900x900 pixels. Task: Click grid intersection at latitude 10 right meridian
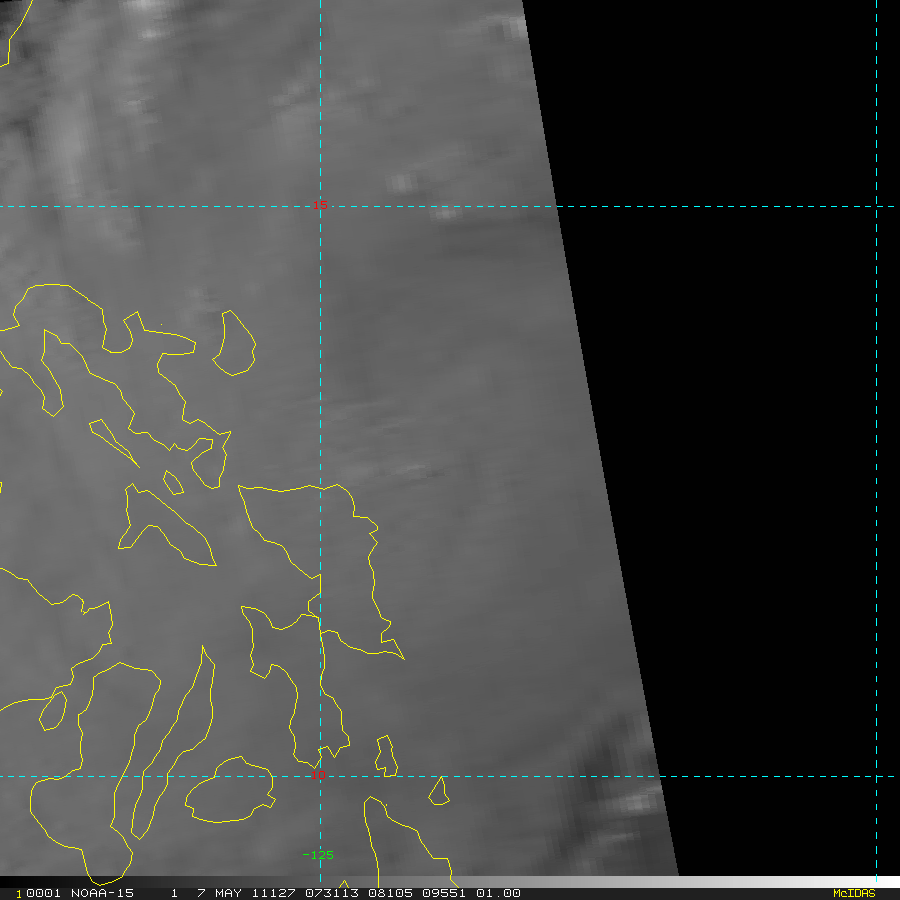tap(876, 776)
